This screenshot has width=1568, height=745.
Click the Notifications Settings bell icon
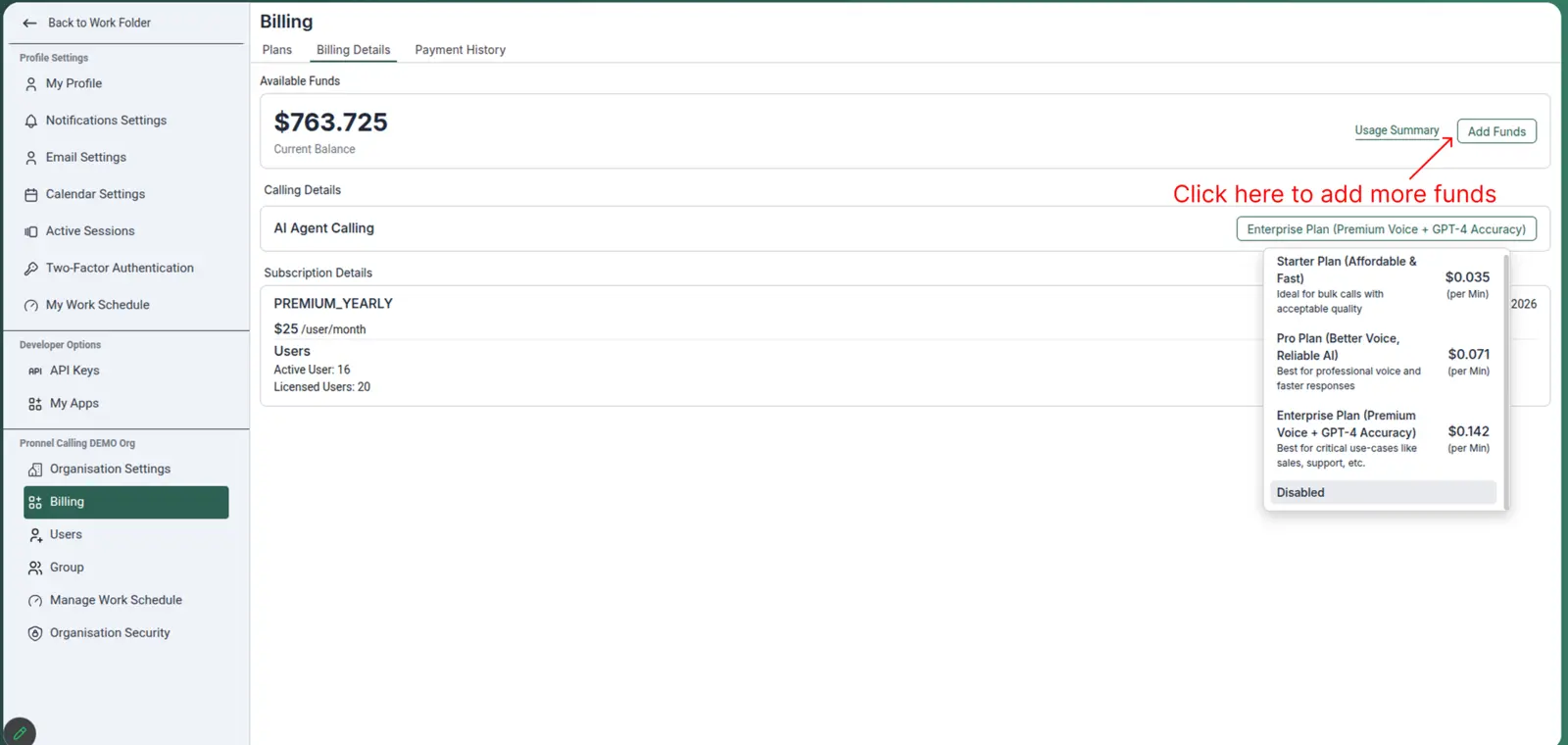31,121
